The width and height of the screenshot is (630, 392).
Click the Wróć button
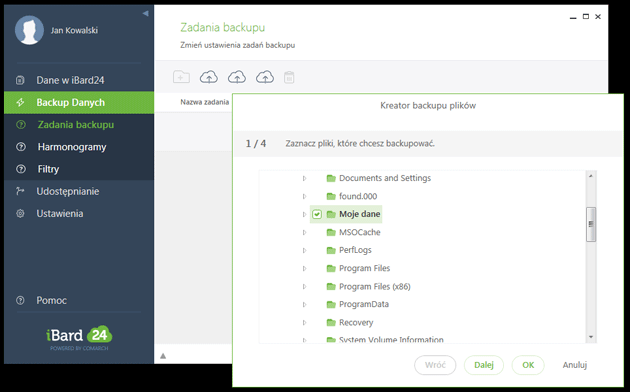click(x=435, y=365)
